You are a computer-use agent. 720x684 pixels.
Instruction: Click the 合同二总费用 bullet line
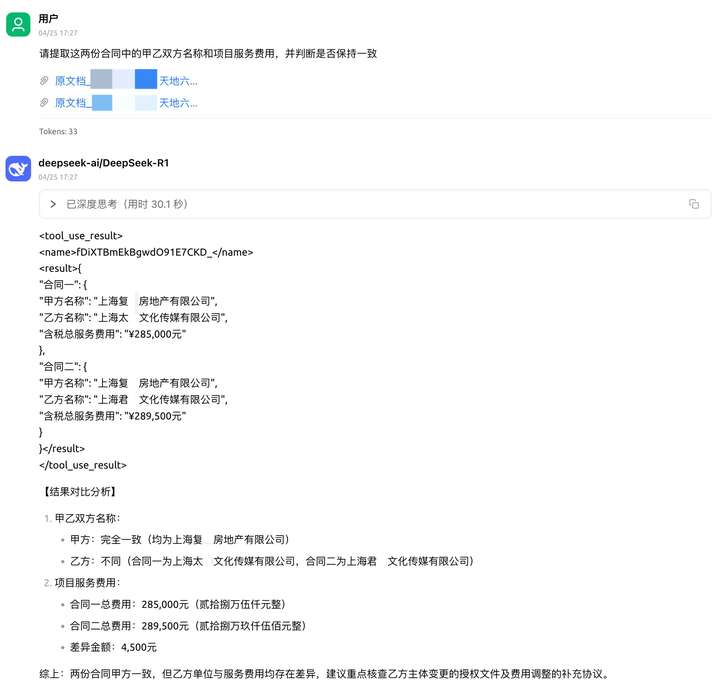tap(188, 626)
